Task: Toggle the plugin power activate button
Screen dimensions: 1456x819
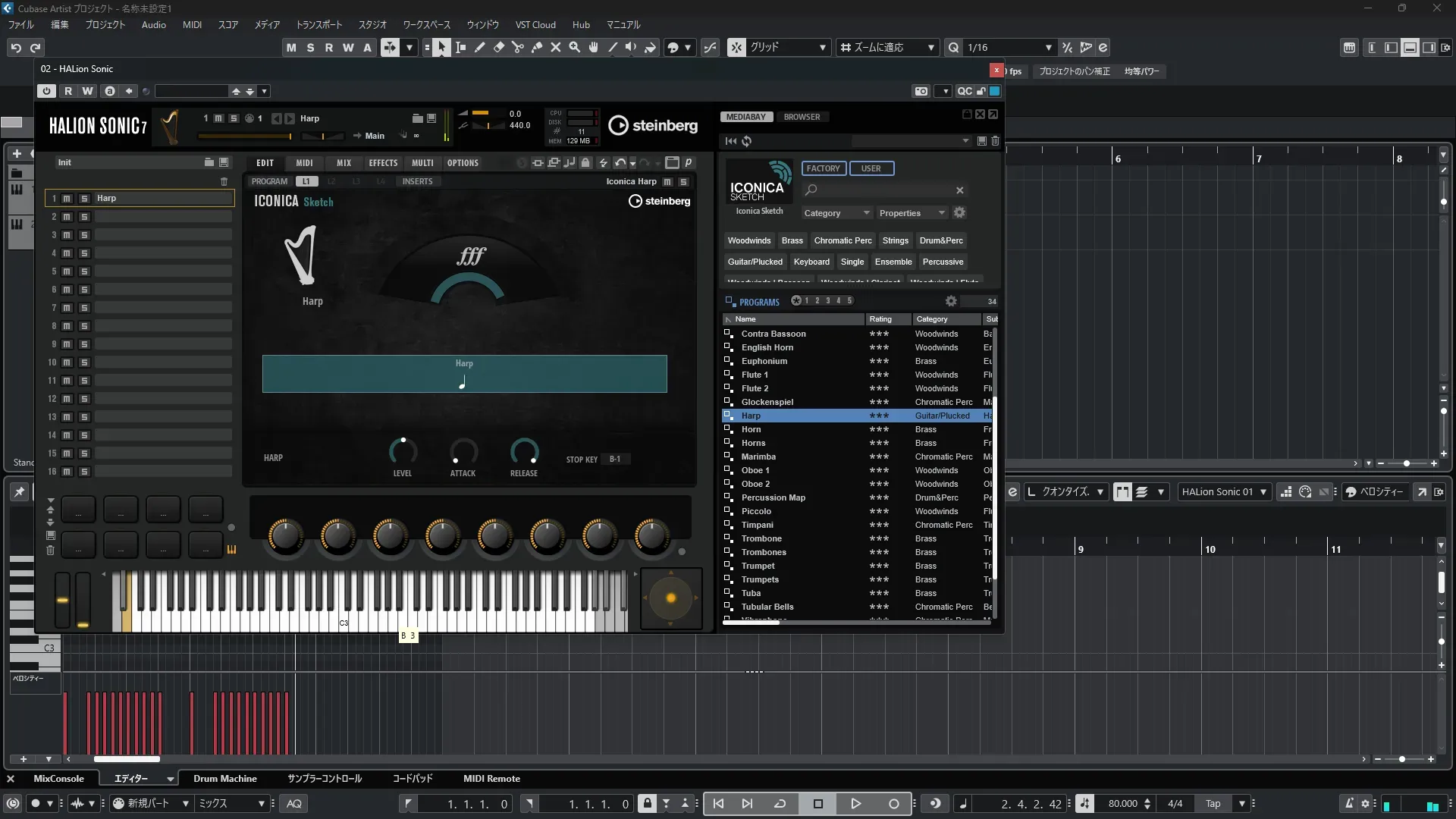Action: point(46,91)
